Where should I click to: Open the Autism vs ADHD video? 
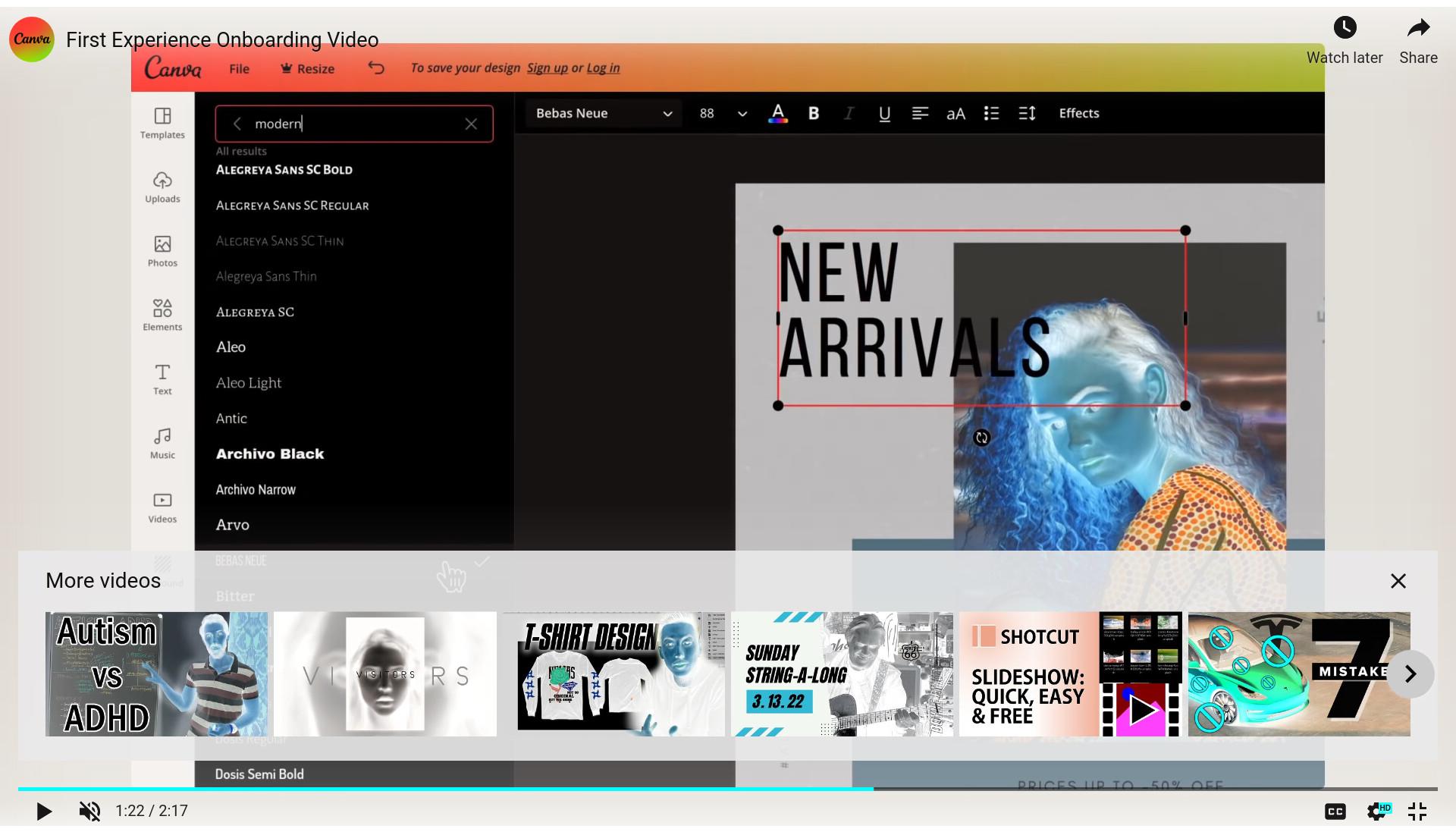pyautogui.click(x=156, y=674)
